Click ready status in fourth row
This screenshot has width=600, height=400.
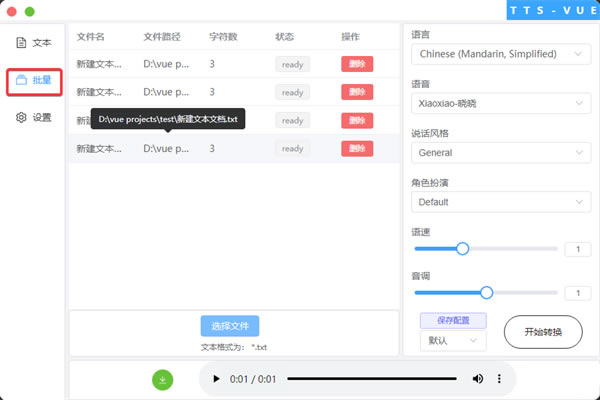[293, 149]
